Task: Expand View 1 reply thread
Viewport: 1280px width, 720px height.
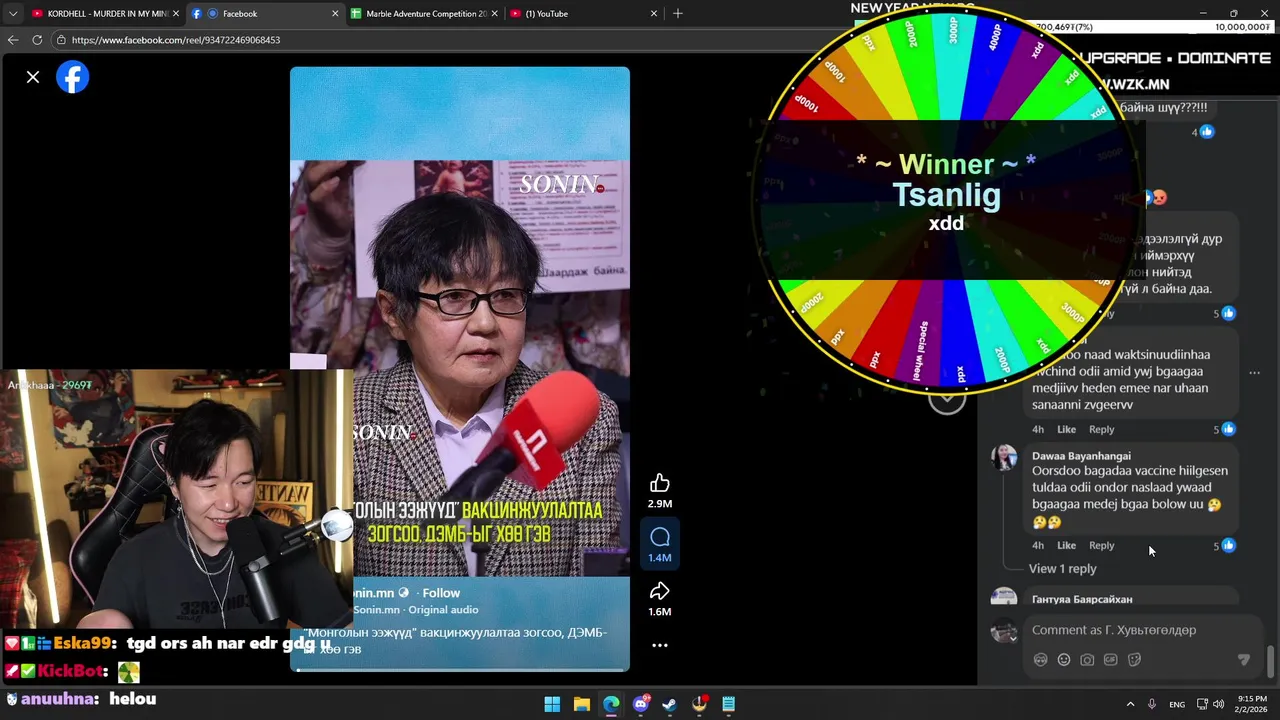Action: (x=1062, y=569)
